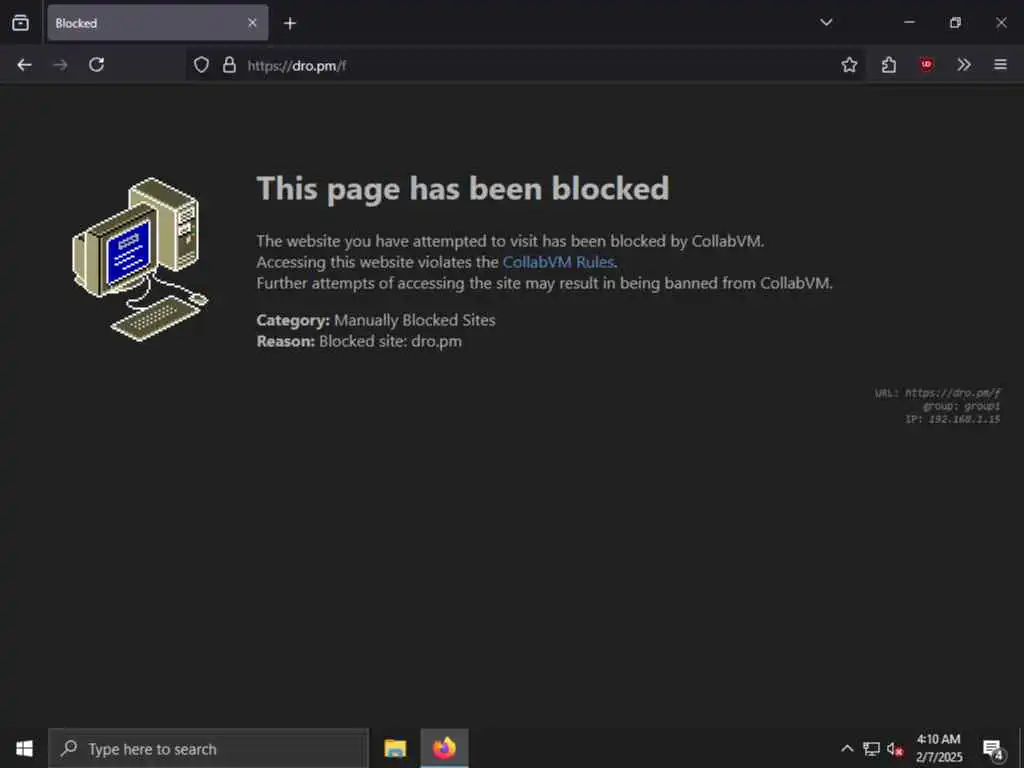The image size is (1024, 768).
Task: Close the Blocked tab
Action: point(252,23)
